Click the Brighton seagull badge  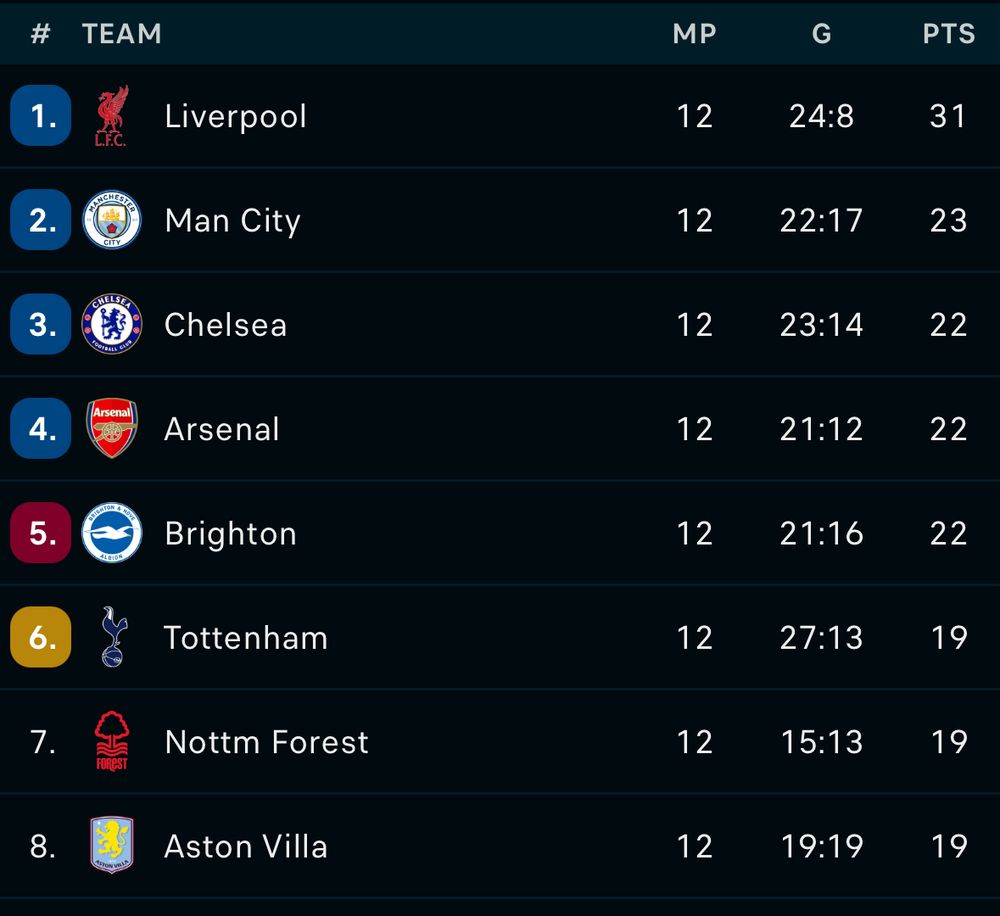pos(111,533)
